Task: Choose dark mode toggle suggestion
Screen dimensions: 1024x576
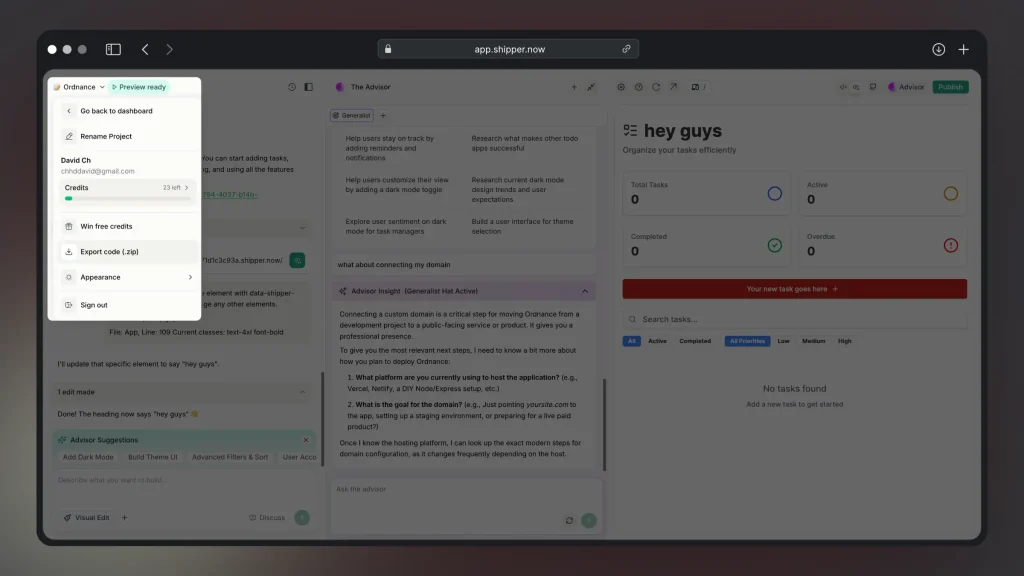Action: 397,185
